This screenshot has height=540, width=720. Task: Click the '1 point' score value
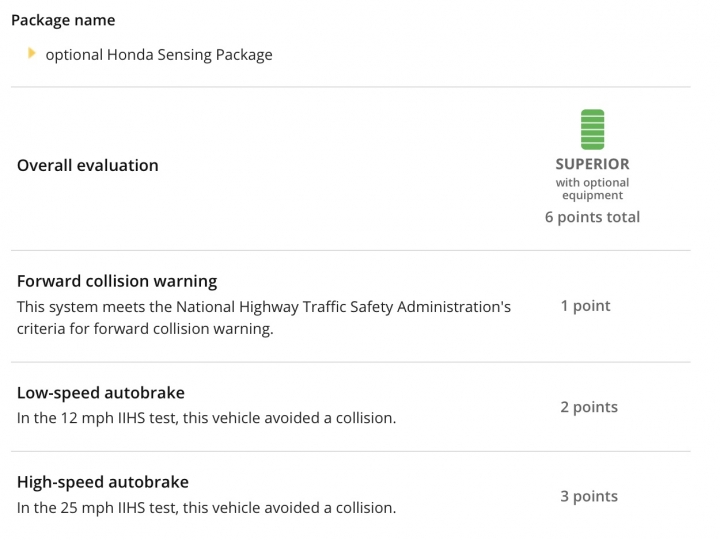[585, 306]
